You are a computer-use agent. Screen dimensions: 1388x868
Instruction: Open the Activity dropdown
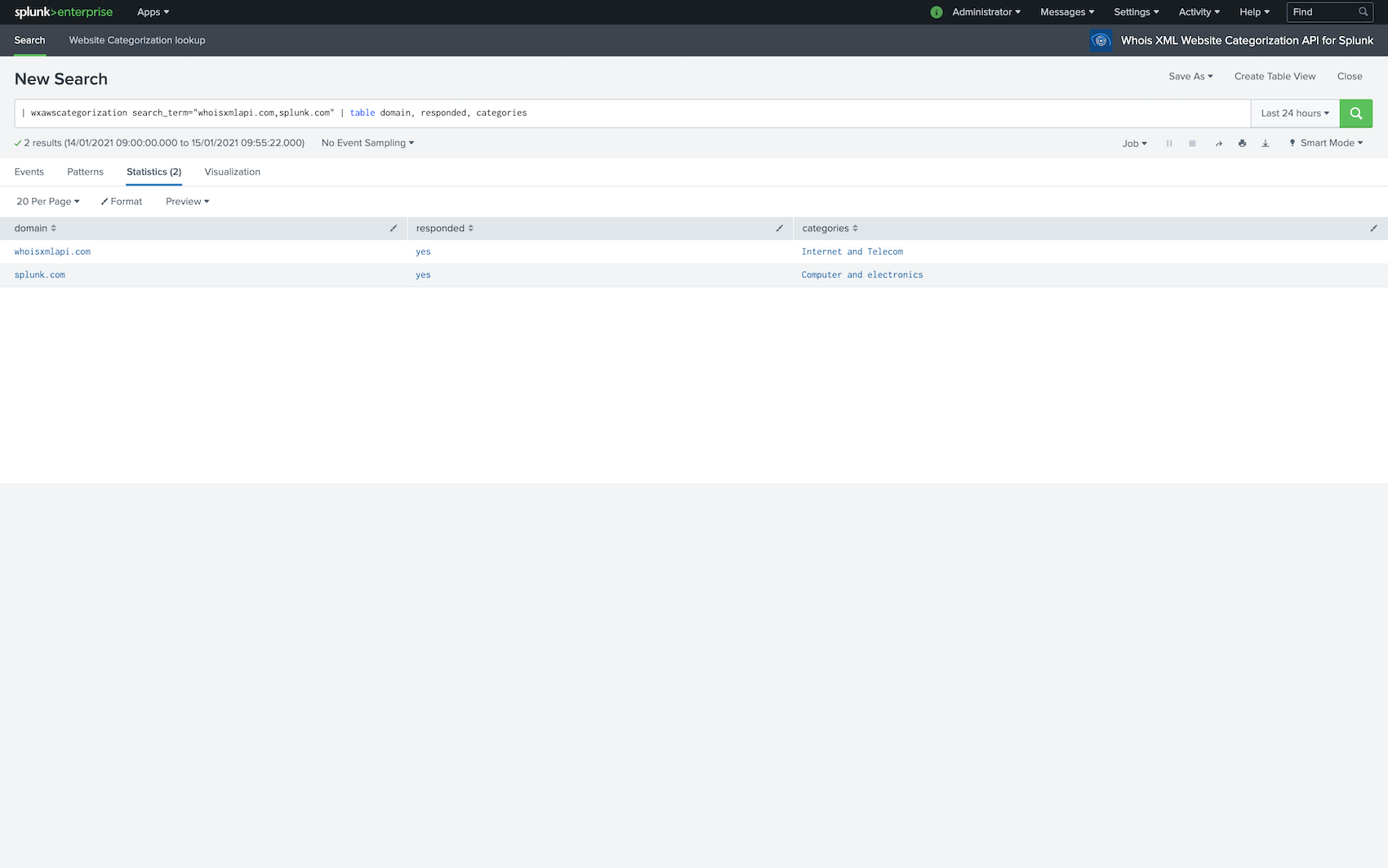[x=1199, y=12]
